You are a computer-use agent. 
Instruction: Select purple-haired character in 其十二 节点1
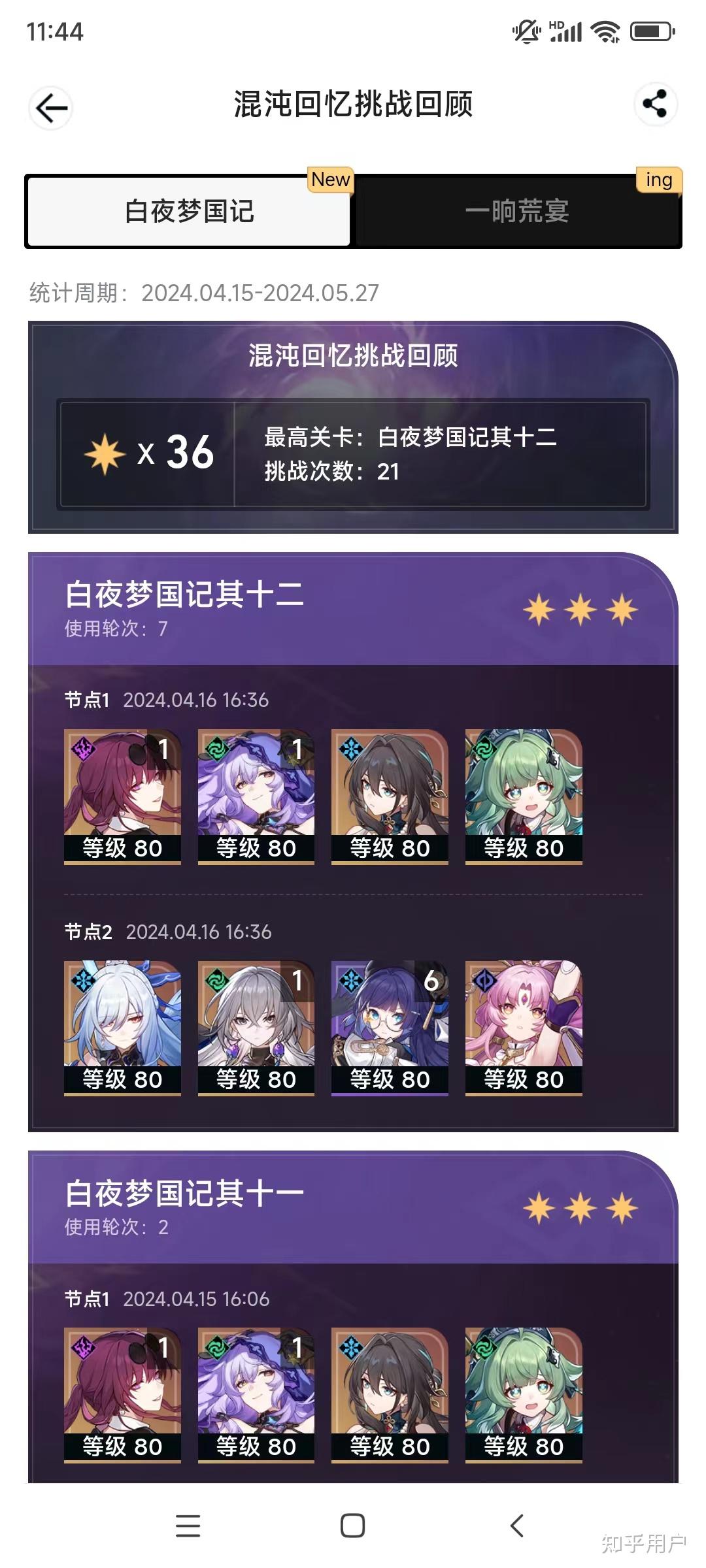(256, 796)
